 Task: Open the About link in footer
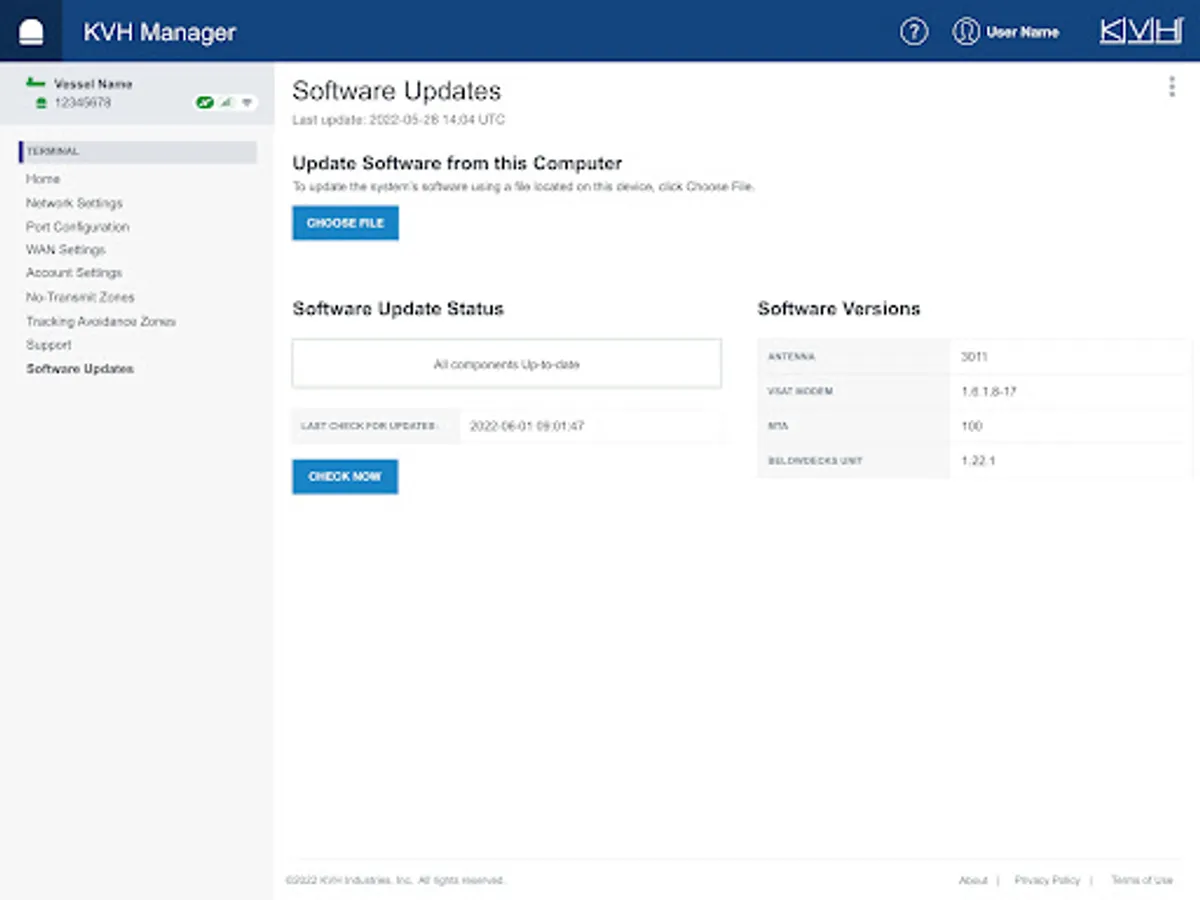point(973,880)
